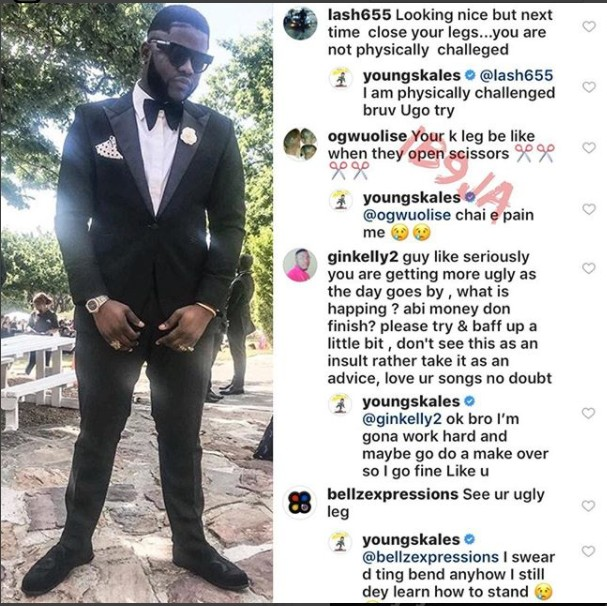The width and height of the screenshot is (607, 606).
Task: Like youngskales' reply to ginkelly2
Action: tap(588, 413)
